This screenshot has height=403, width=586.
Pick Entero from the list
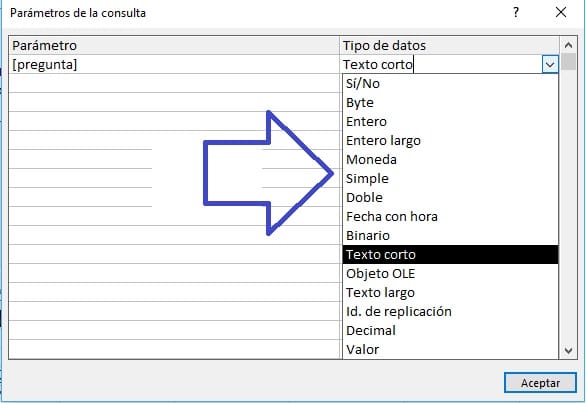pyautogui.click(x=450, y=121)
